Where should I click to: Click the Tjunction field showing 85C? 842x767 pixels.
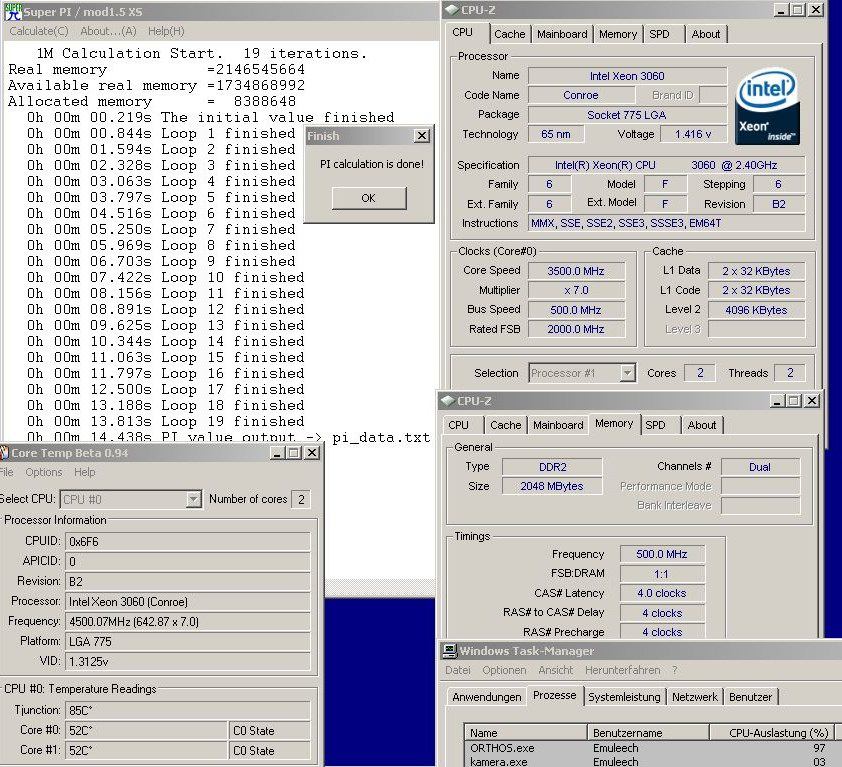[x=187, y=710]
